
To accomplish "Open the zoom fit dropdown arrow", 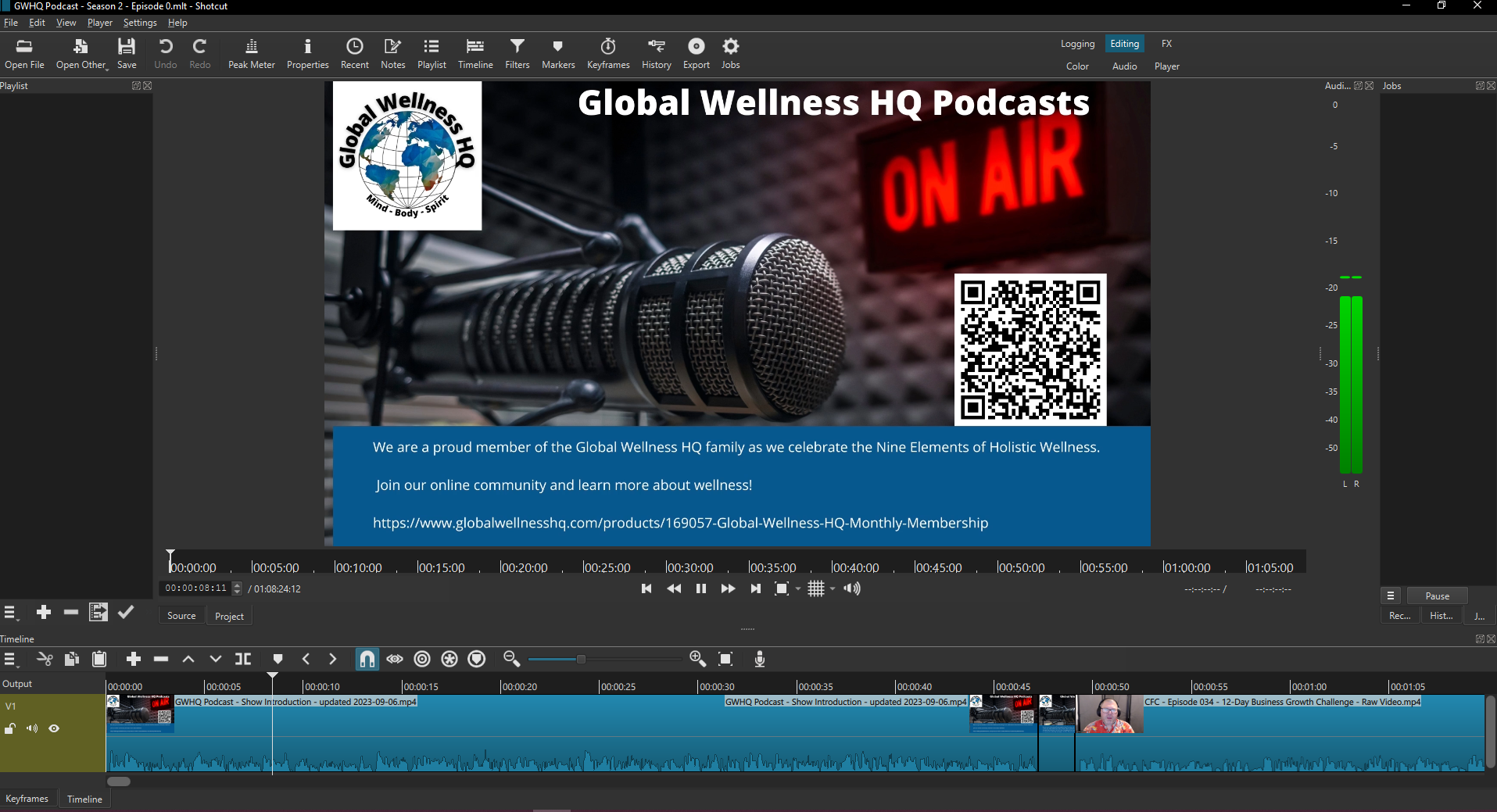I will (798, 588).
